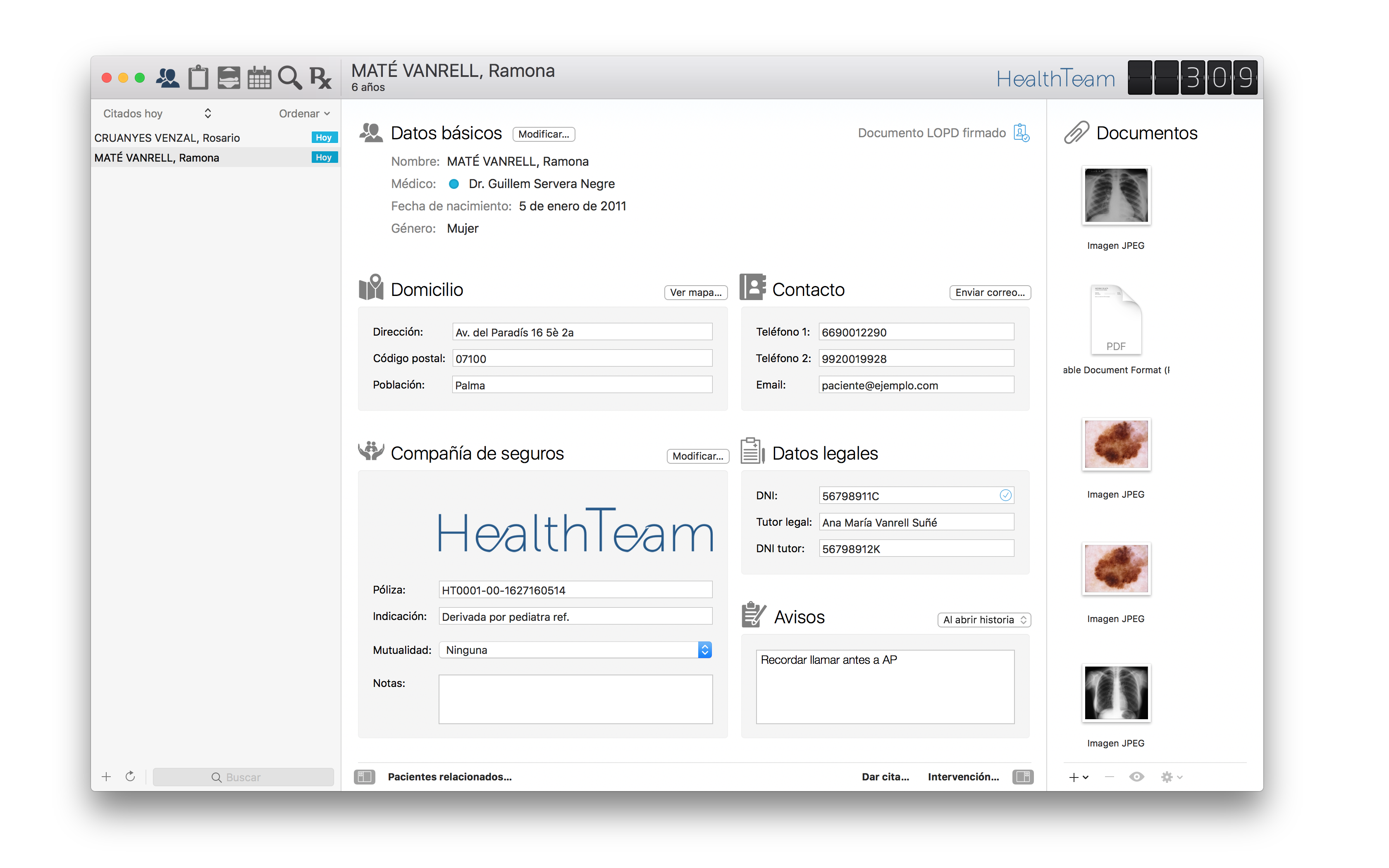Click the Indicación field
The width and height of the screenshot is (1389, 868).
tap(575, 616)
